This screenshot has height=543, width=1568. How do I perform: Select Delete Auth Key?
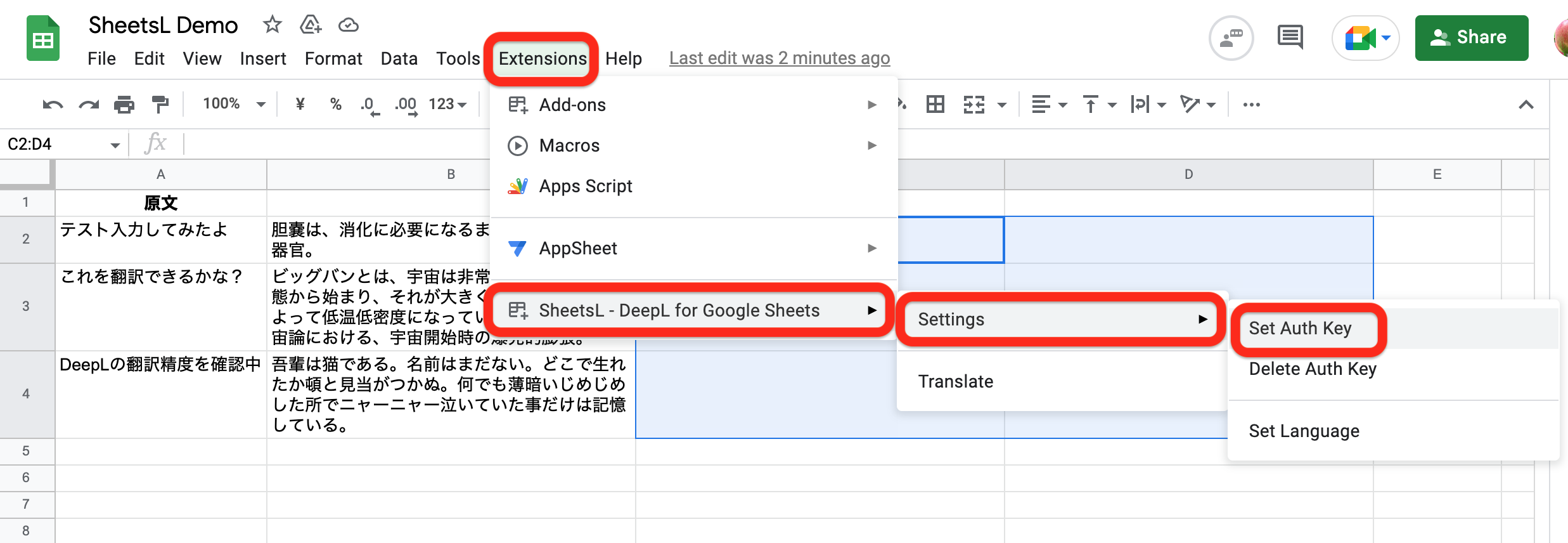1393,369
